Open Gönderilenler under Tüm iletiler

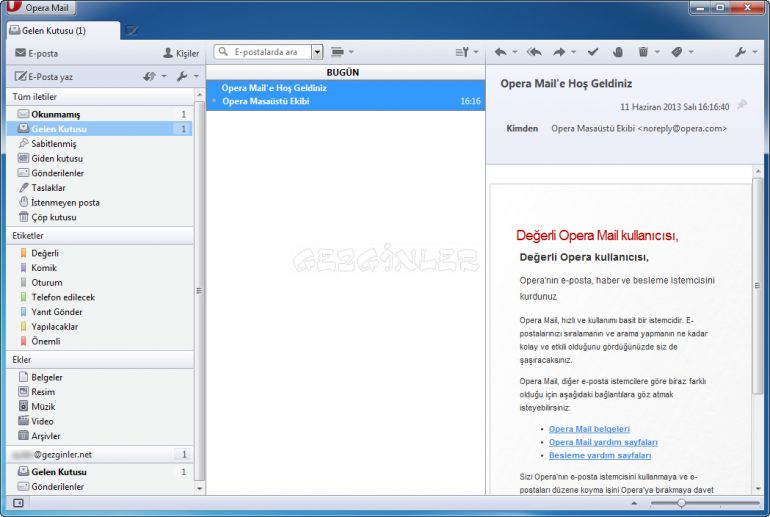100,173
